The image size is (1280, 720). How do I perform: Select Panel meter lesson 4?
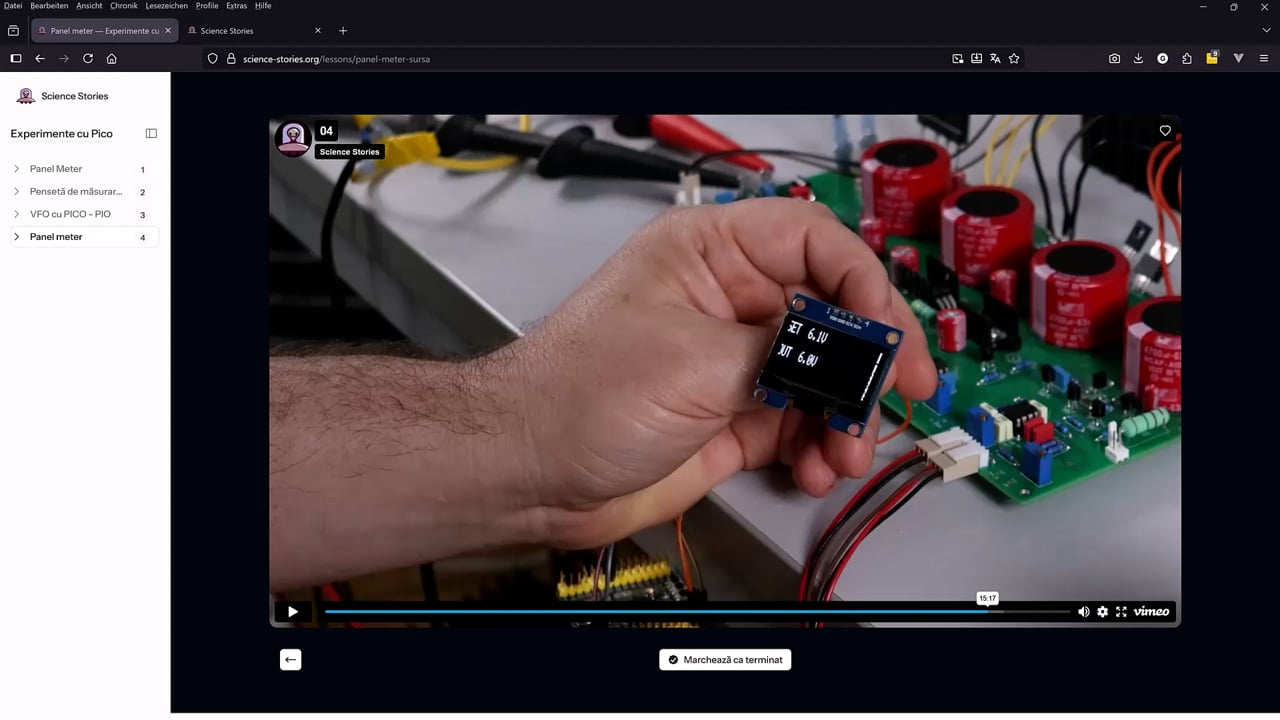[85, 237]
